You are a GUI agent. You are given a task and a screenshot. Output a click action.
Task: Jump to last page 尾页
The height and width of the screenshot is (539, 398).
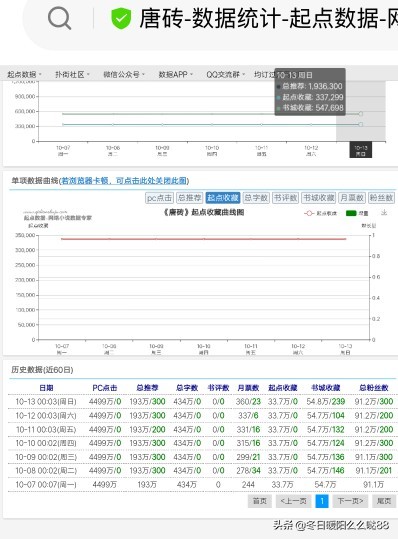[384, 501]
